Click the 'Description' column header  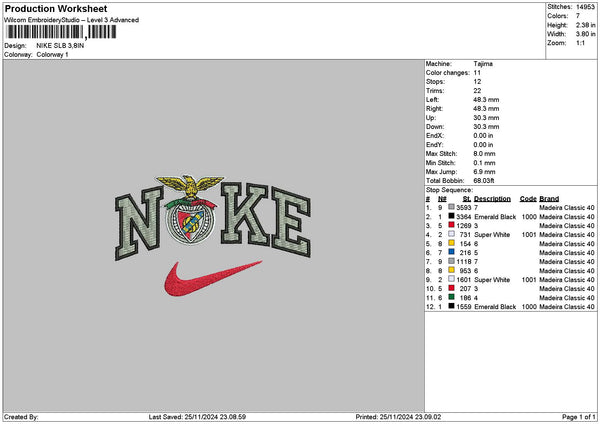492,199
